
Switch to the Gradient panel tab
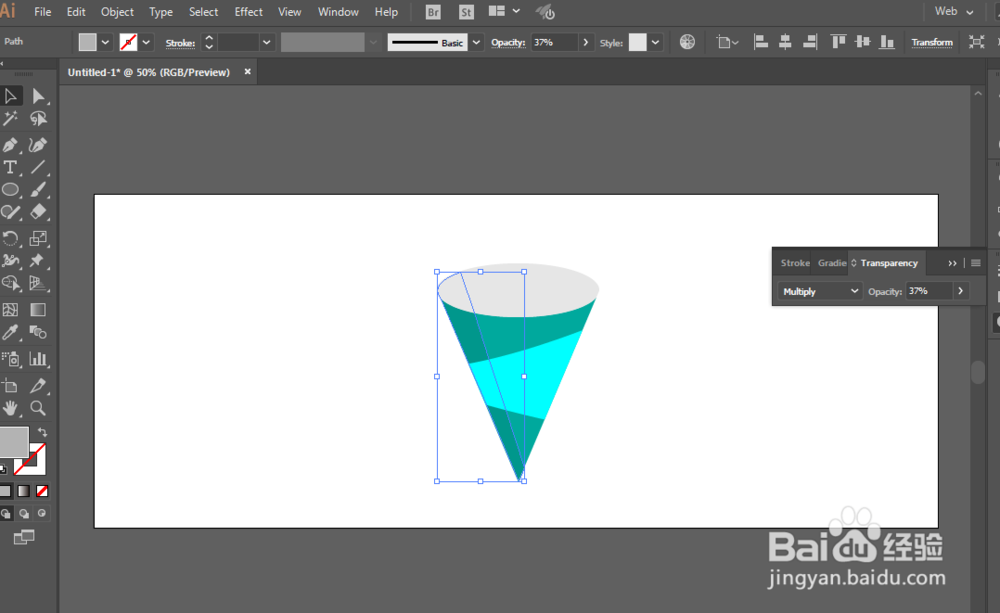click(832, 263)
